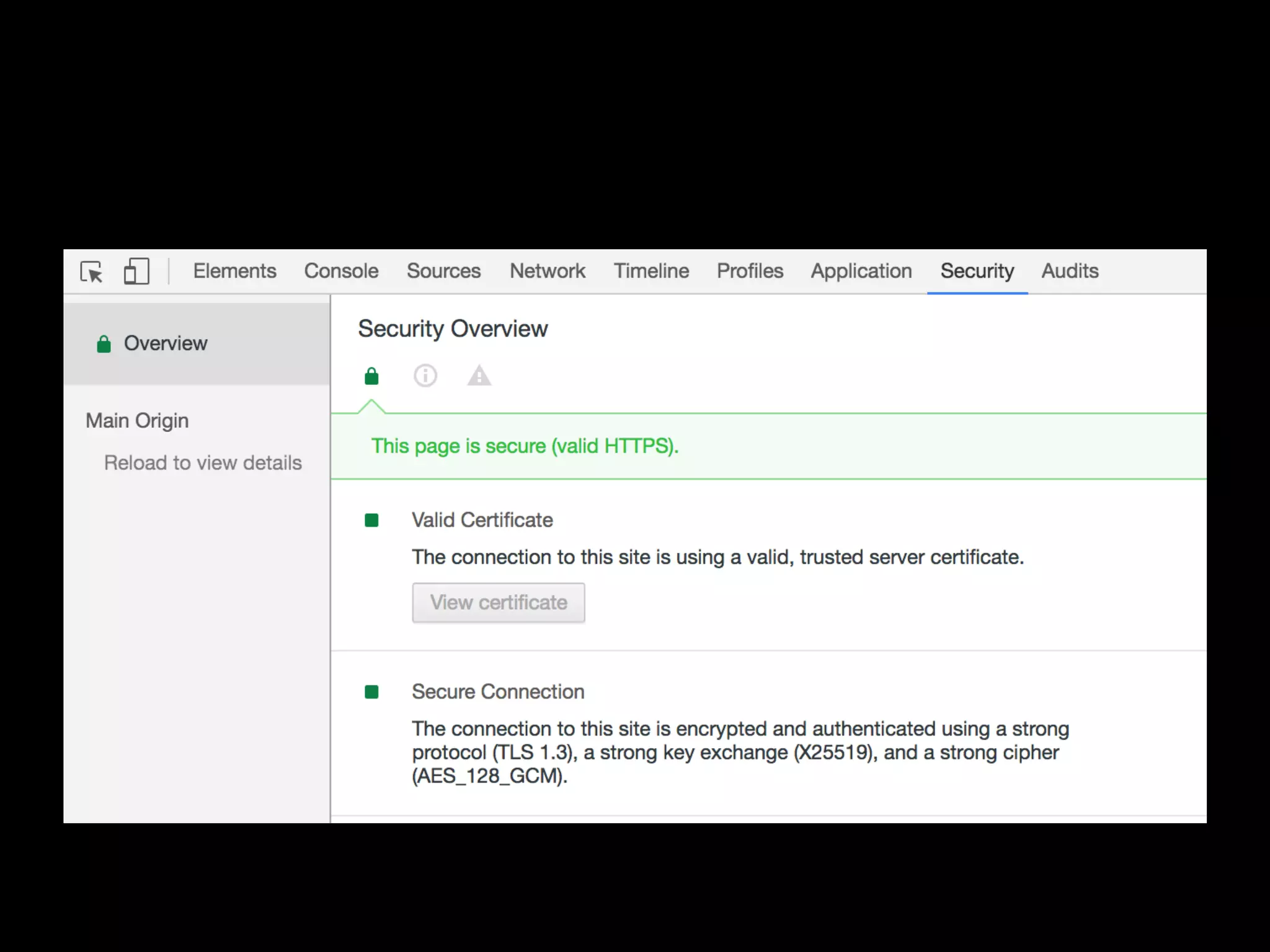The height and width of the screenshot is (952, 1270).
Task: Click green square beside Valid Certificate
Action: point(371,520)
